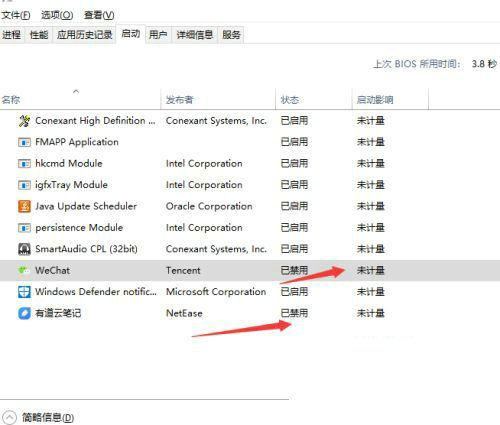This screenshot has height=425, width=500.
Task: Switch to the 服务 tab
Action: [x=231, y=35]
